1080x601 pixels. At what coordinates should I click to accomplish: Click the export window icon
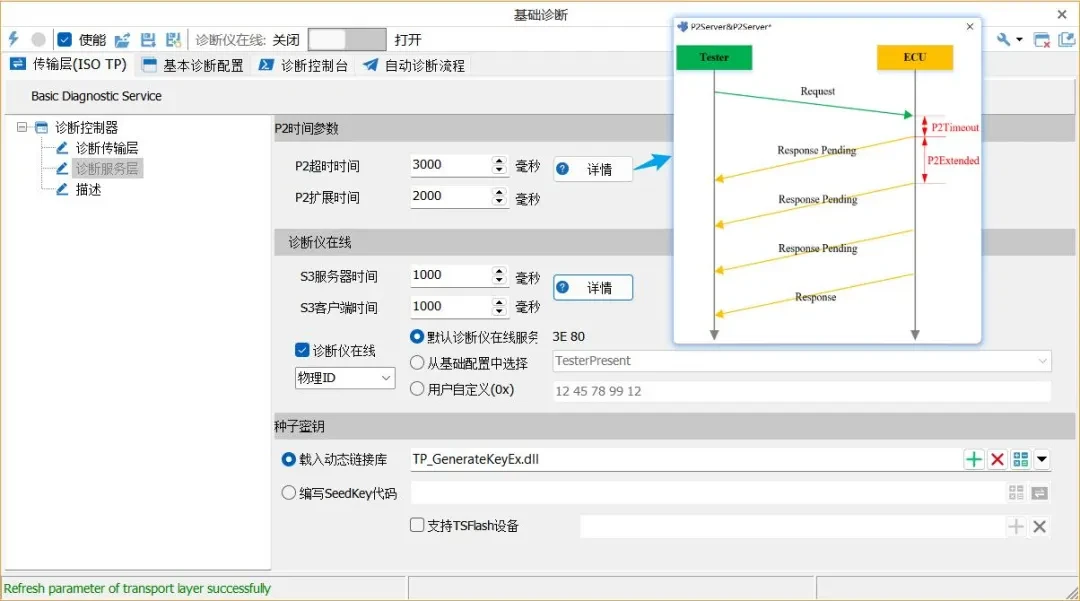pos(1066,39)
